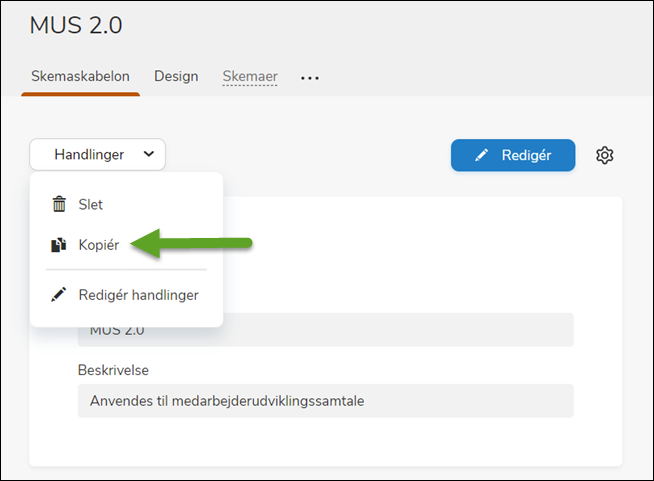Collapse the Handlinger dropdown using its chevron
Image resolution: width=654 pixels, height=481 pixels.
point(148,154)
